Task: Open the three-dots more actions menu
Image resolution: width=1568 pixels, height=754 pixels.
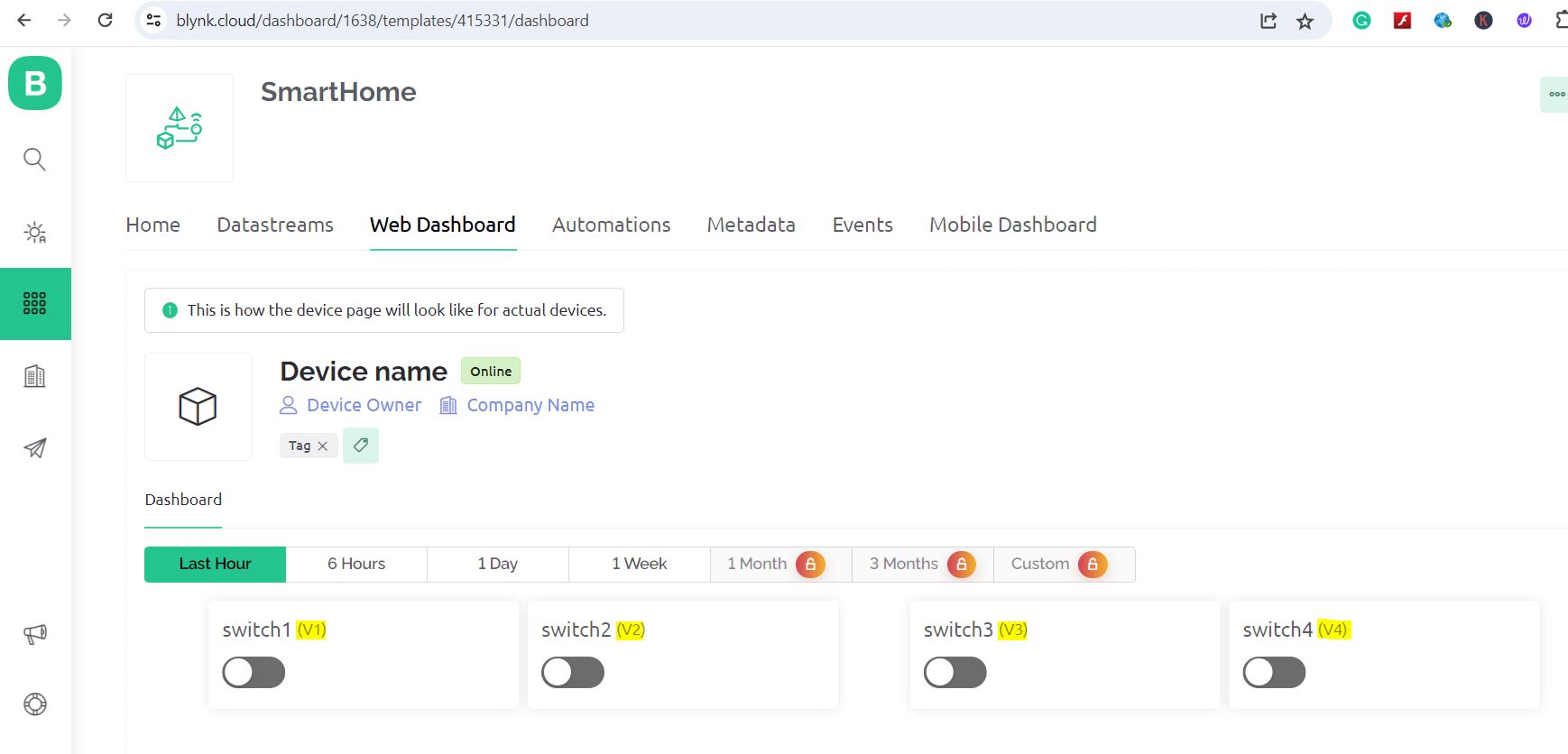Action: tap(1556, 95)
